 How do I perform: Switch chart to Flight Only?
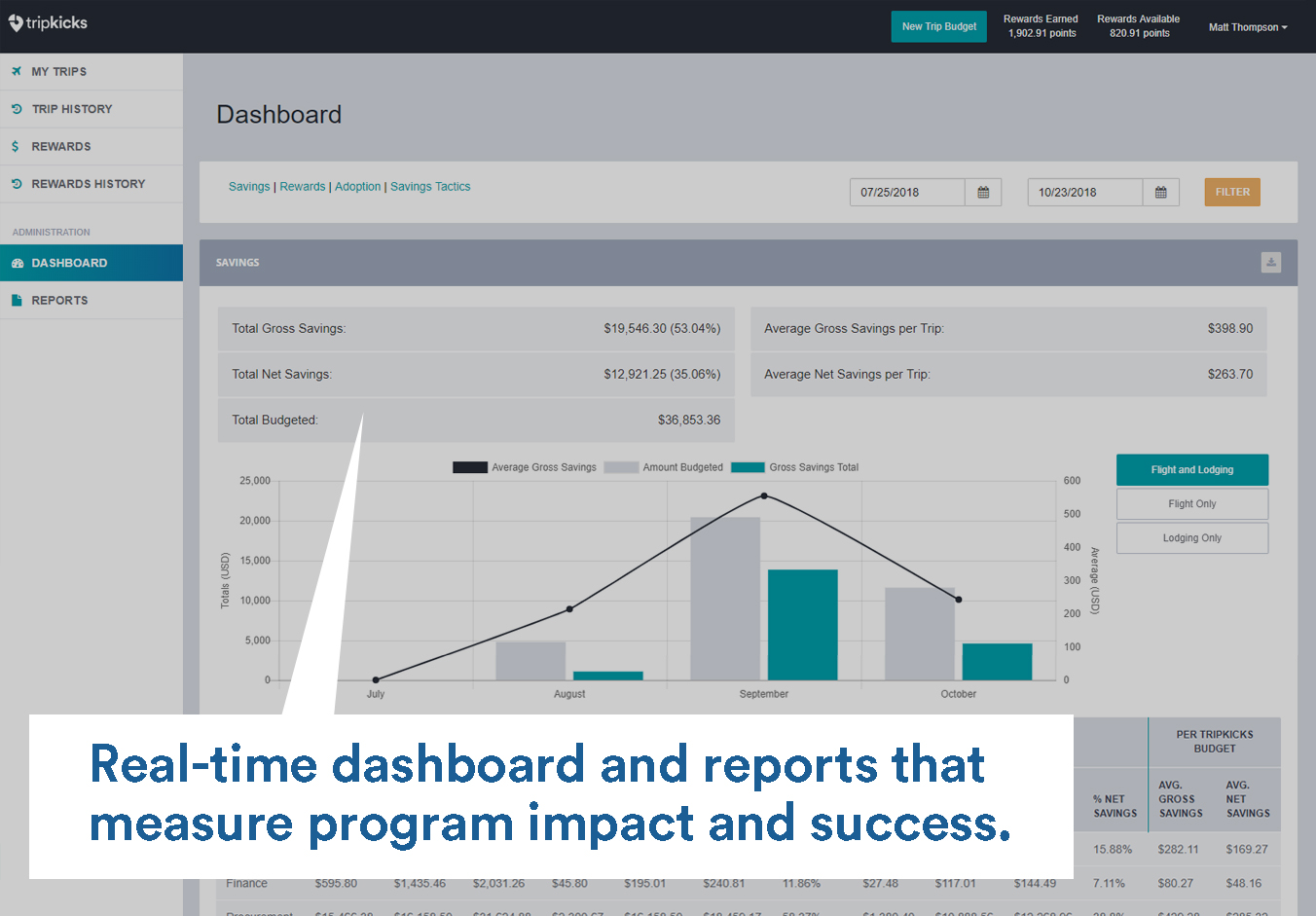coord(1191,504)
